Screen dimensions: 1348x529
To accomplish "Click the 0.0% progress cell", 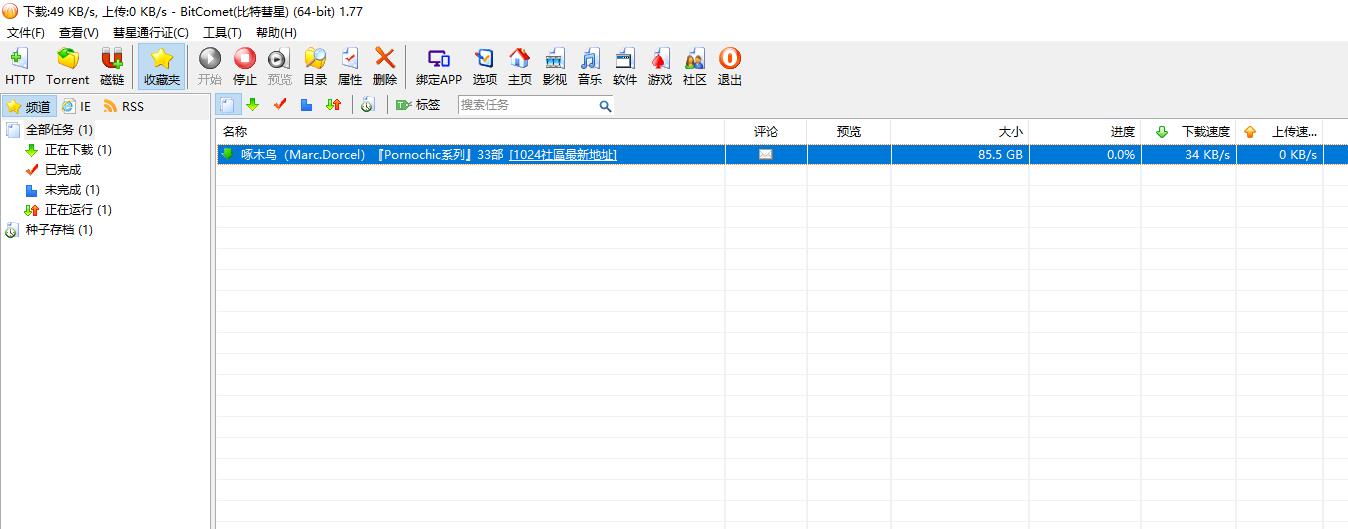I will coord(1085,154).
